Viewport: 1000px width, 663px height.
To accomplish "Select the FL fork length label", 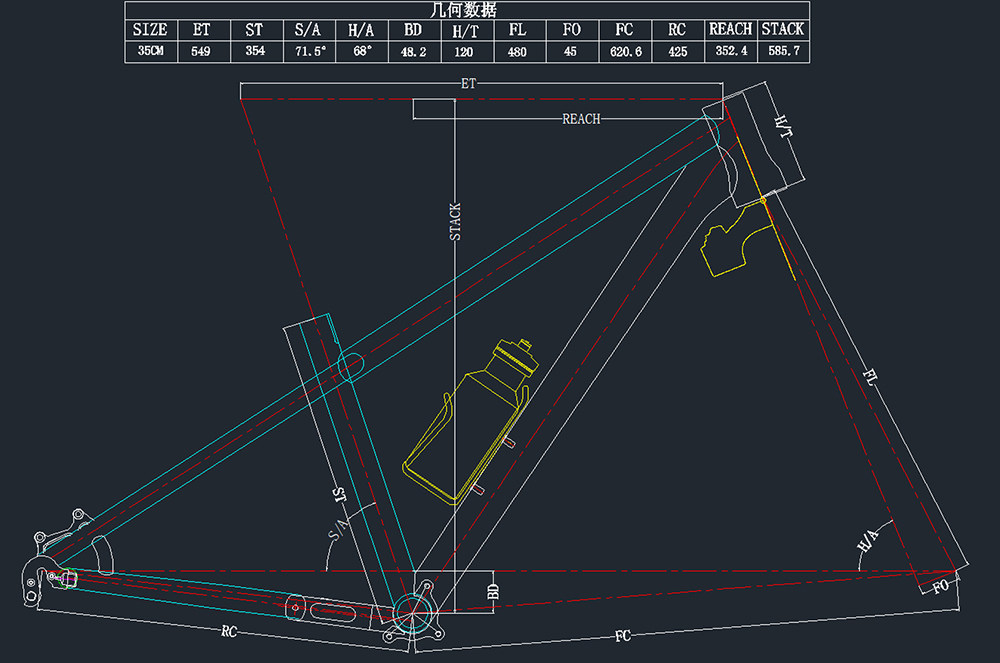I will tap(870, 376).
